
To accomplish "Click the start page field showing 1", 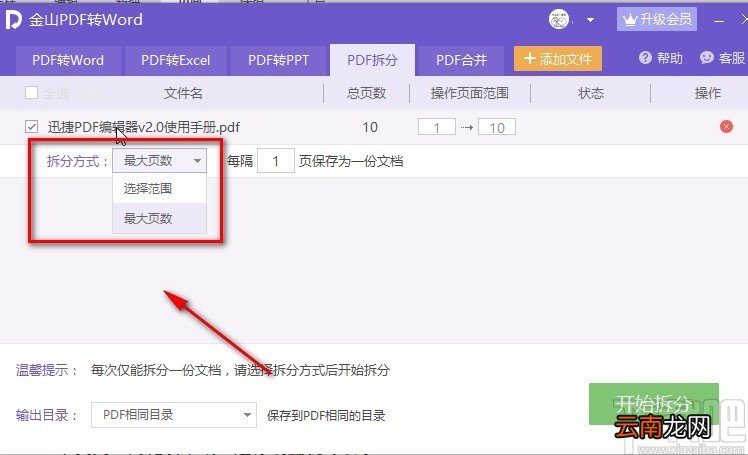I will [436, 127].
